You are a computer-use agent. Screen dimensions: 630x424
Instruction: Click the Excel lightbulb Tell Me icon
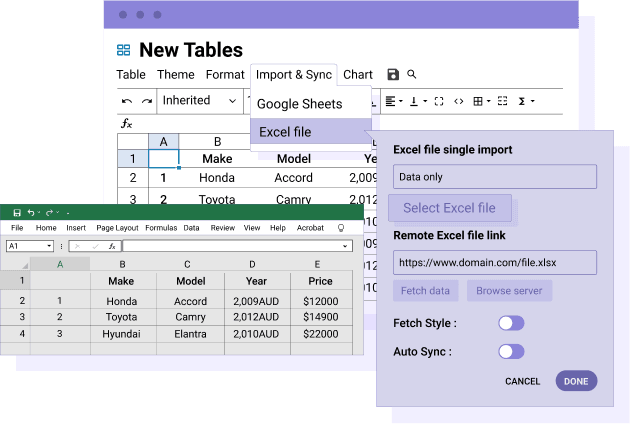coord(341,228)
